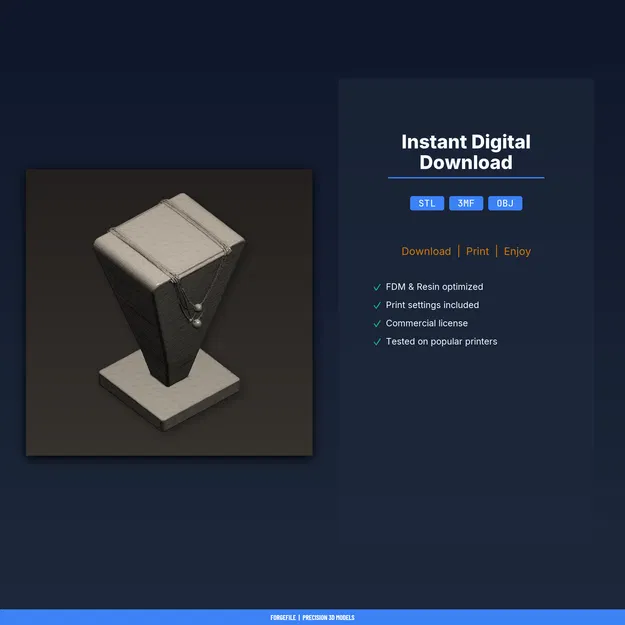Image resolution: width=625 pixels, height=625 pixels.
Task: Click the 'FORGEFILE' footer brand text
Action: [283, 617]
